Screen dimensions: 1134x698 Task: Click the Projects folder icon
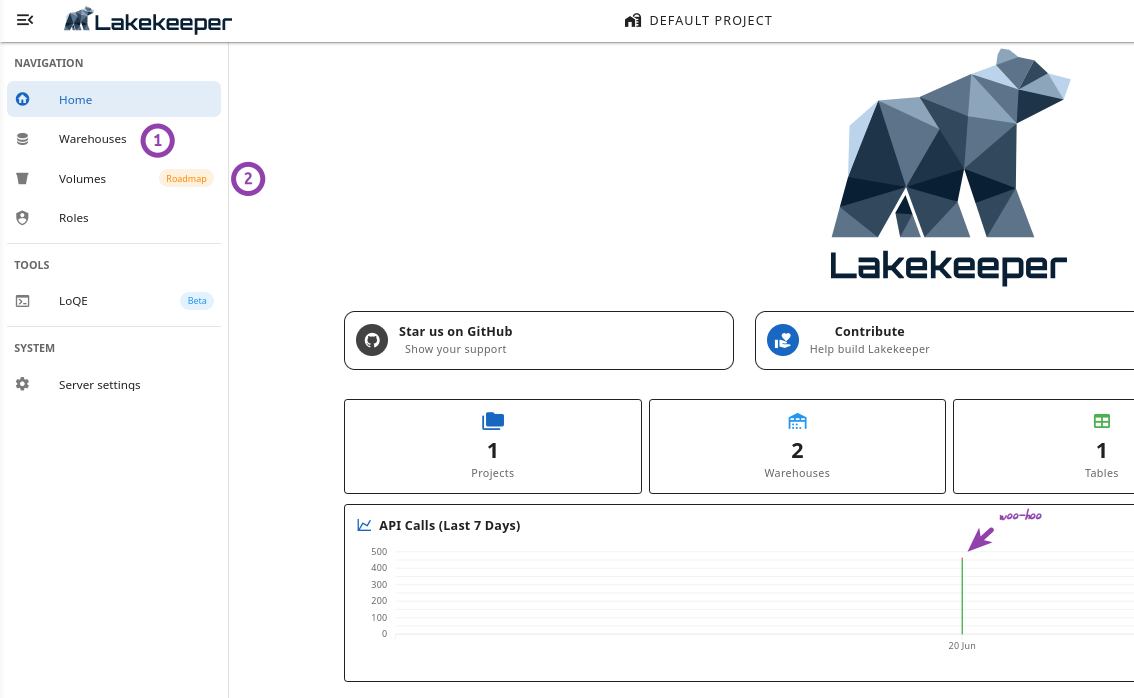[493, 421]
